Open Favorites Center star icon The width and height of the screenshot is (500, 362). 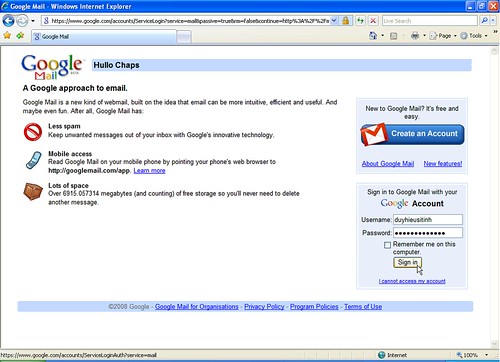[x=7, y=35]
